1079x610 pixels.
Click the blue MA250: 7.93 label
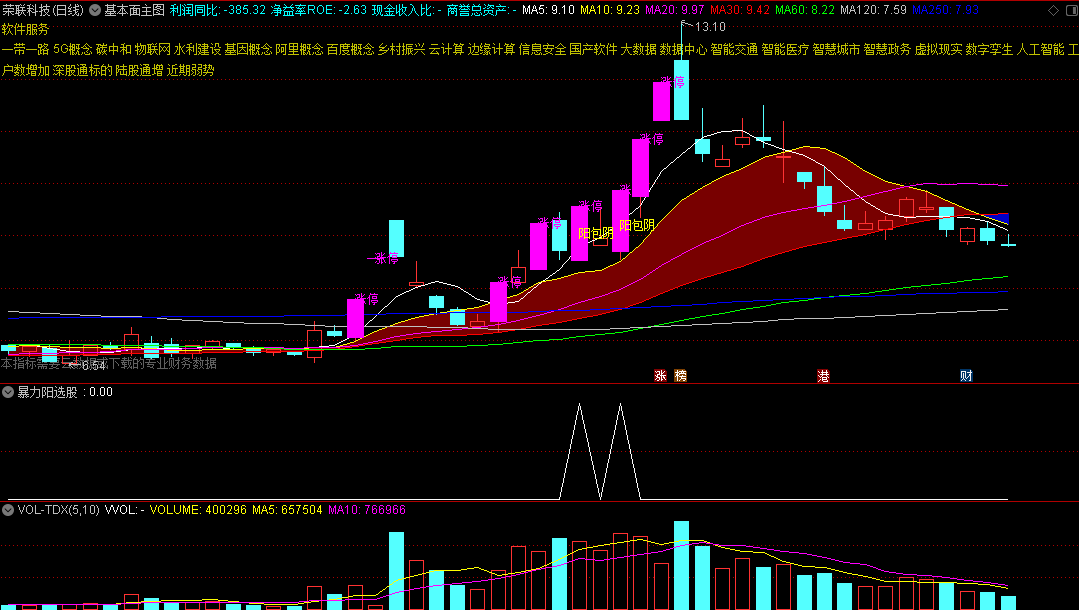pos(946,10)
